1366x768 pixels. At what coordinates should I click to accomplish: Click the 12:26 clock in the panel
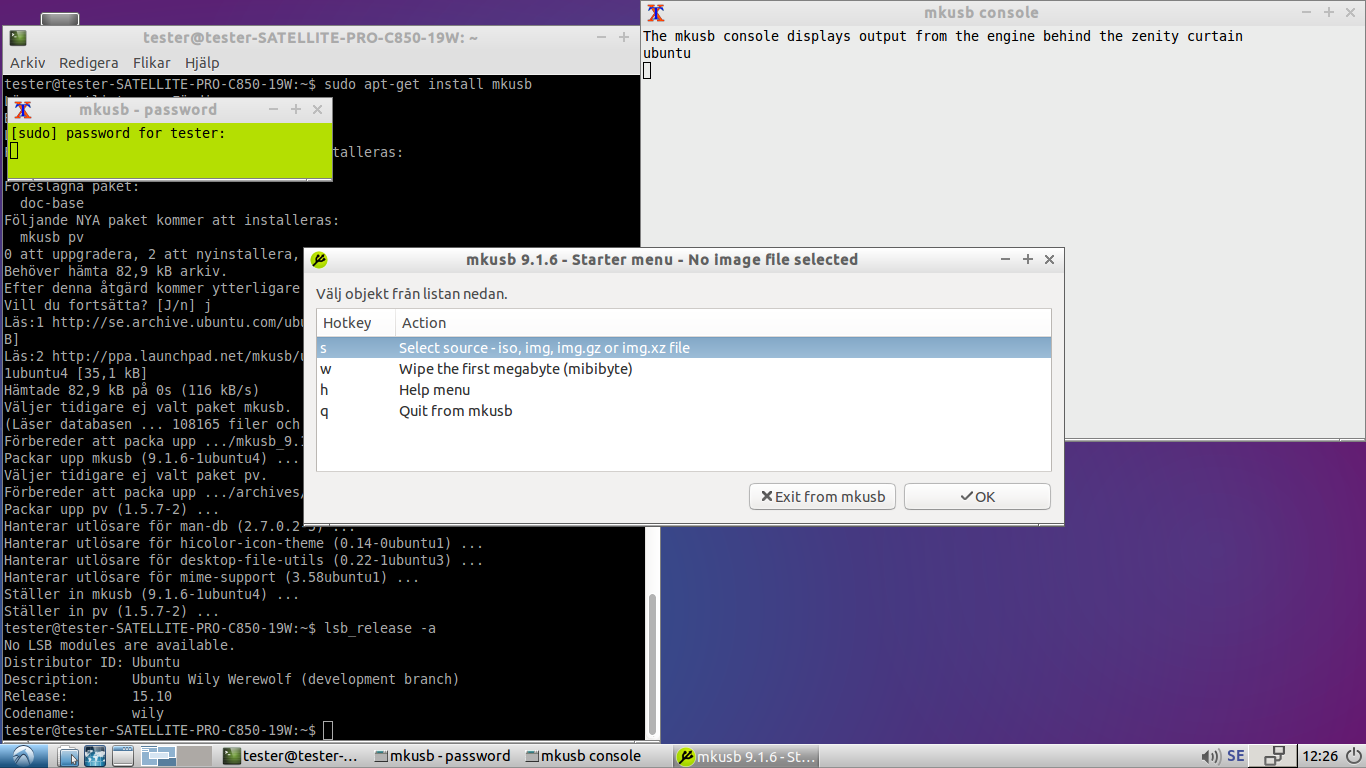point(1321,756)
